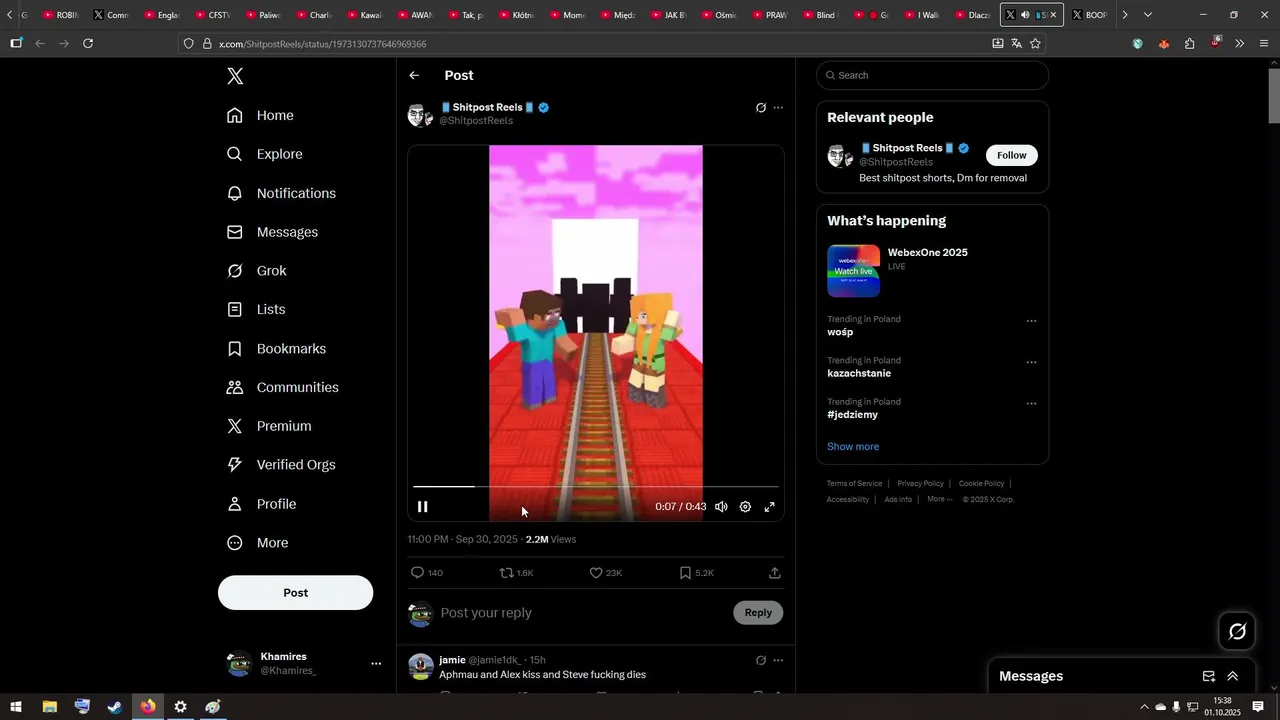Click the browser translate icon

(x=1016, y=44)
